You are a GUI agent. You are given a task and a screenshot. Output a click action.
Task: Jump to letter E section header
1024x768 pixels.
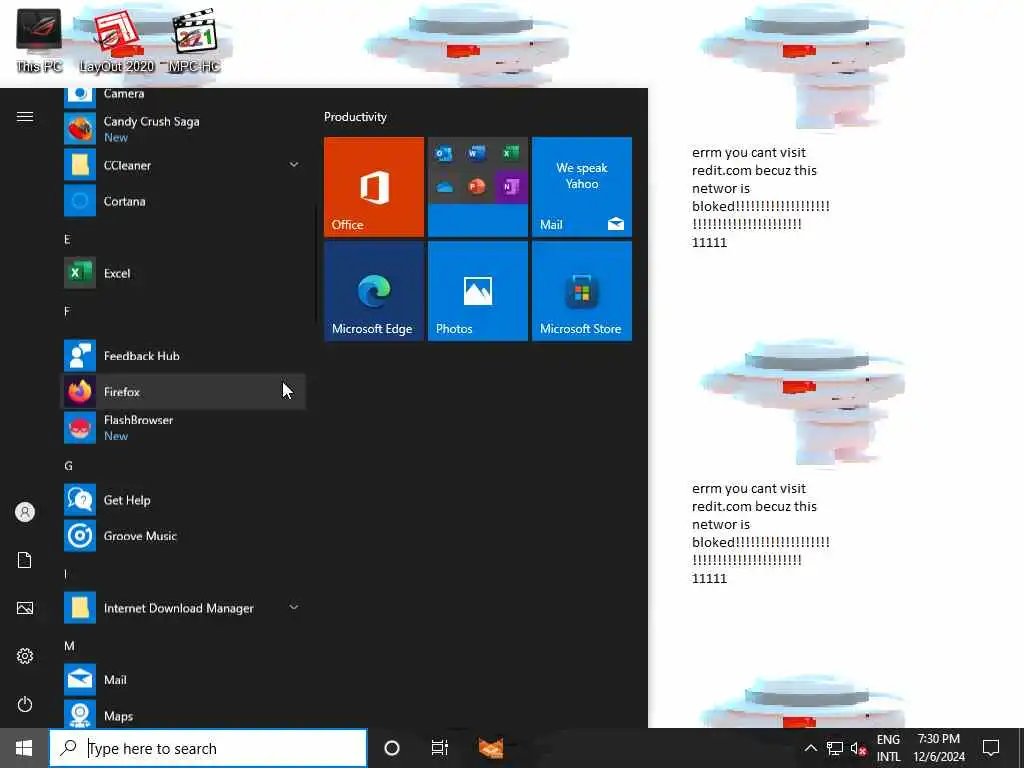(67, 240)
